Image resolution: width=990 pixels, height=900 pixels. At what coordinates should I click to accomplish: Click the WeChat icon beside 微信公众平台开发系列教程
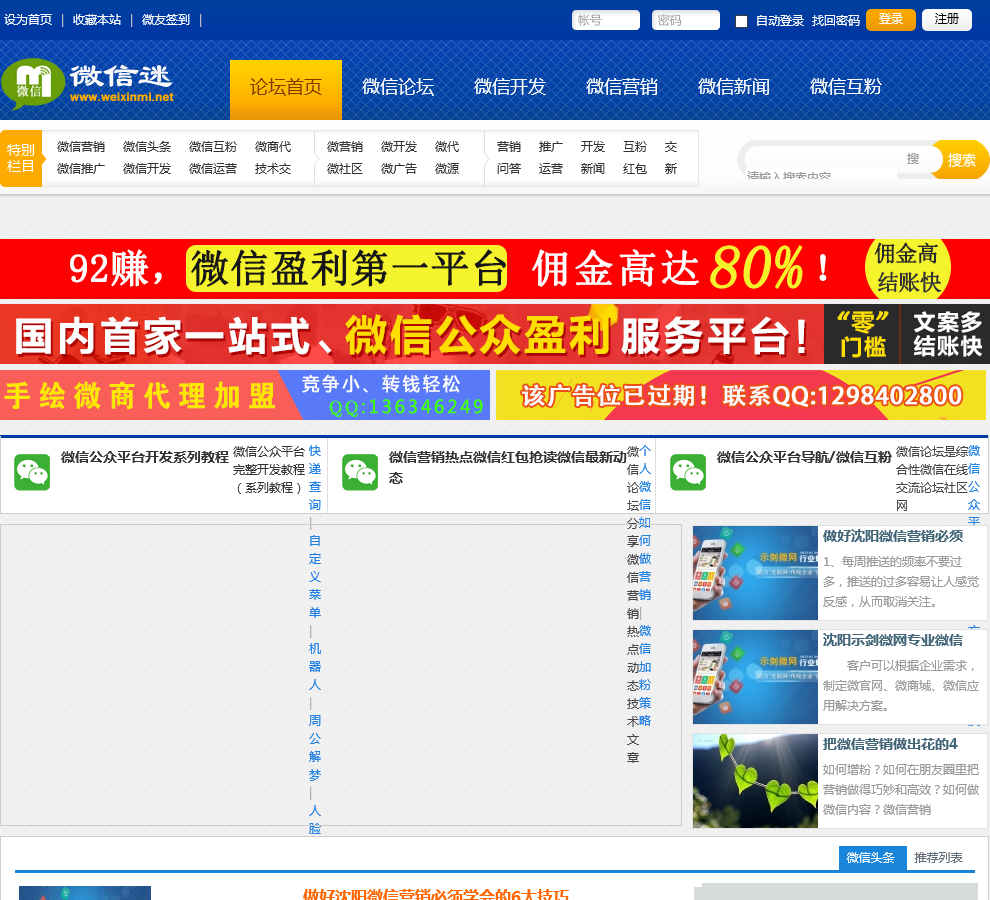coord(32,472)
